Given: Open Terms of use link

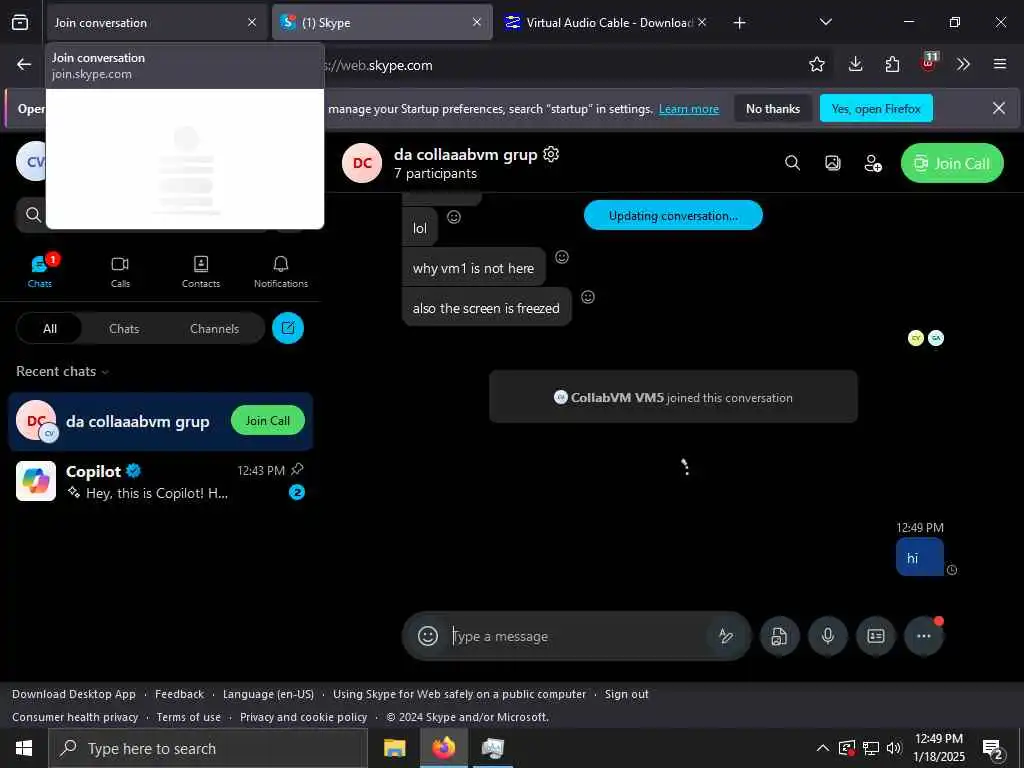Looking at the screenshot, I should [189, 717].
